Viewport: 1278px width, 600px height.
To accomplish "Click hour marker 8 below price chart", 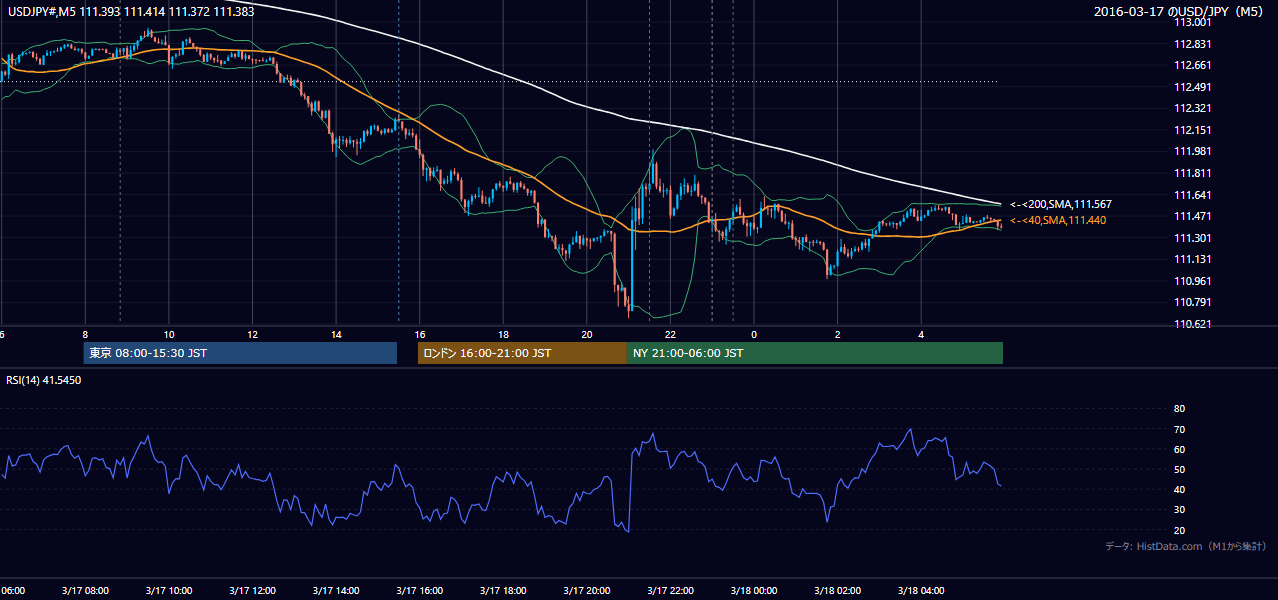I will [85, 335].
